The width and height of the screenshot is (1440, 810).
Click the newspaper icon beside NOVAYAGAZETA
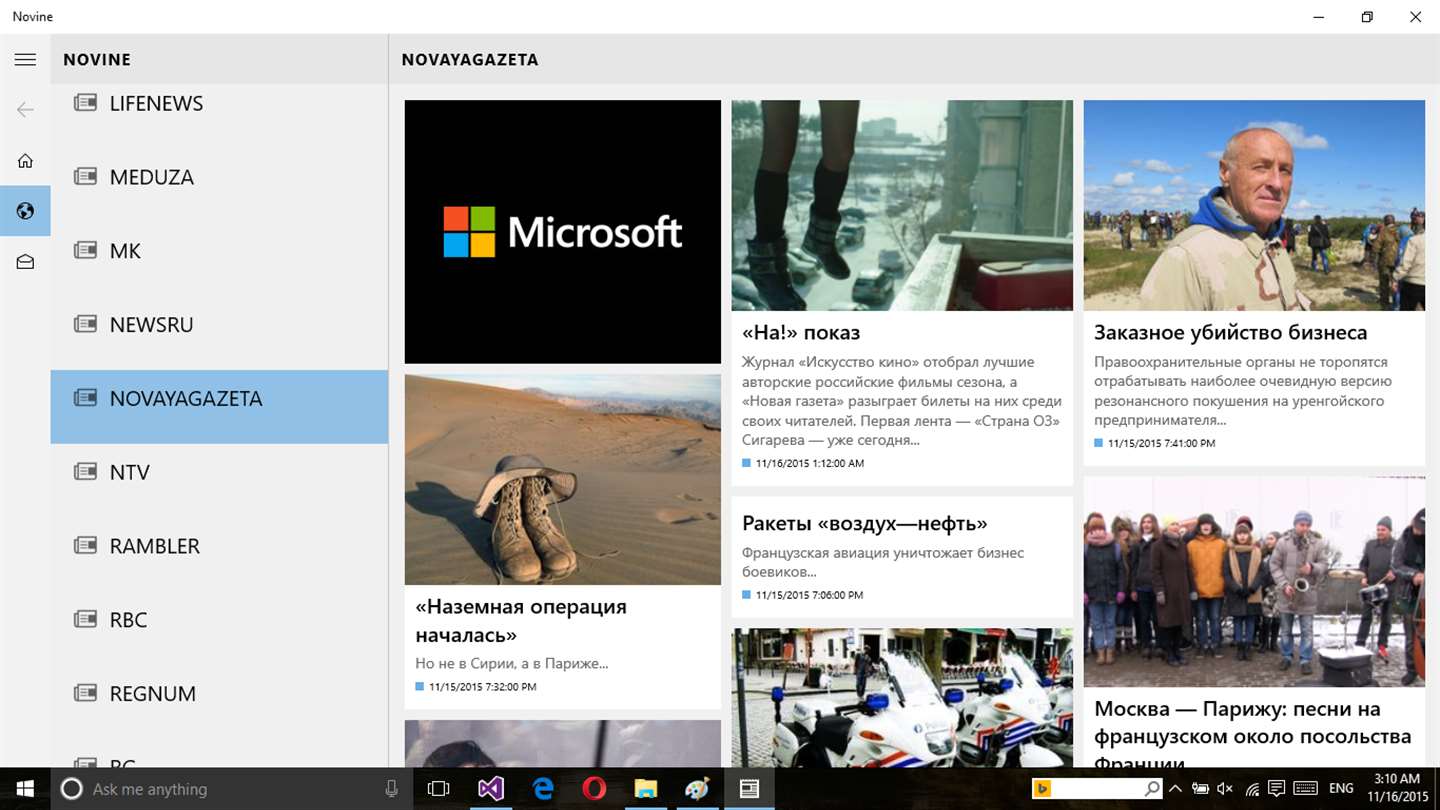[x=85, y=398]
